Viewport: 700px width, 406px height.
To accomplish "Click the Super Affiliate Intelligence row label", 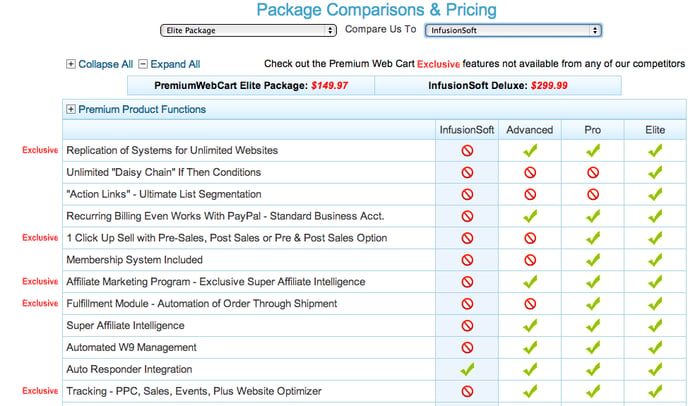I will [x=125, y=326].
